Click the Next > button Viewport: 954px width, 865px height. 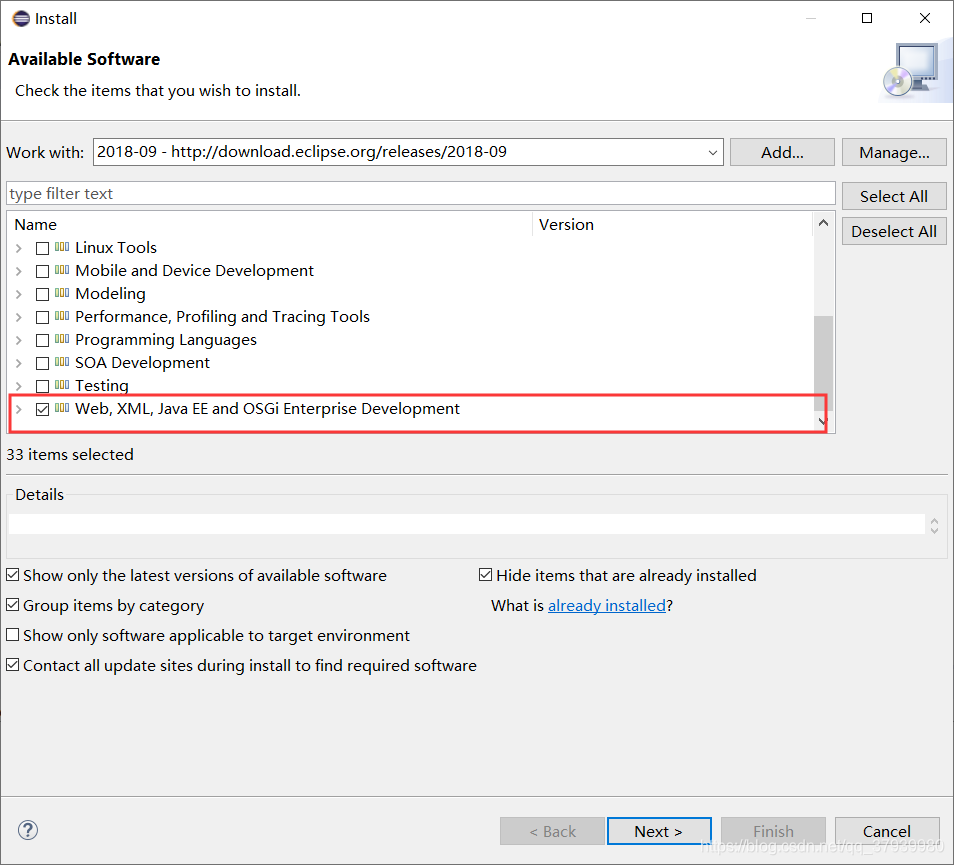(659, 831)
